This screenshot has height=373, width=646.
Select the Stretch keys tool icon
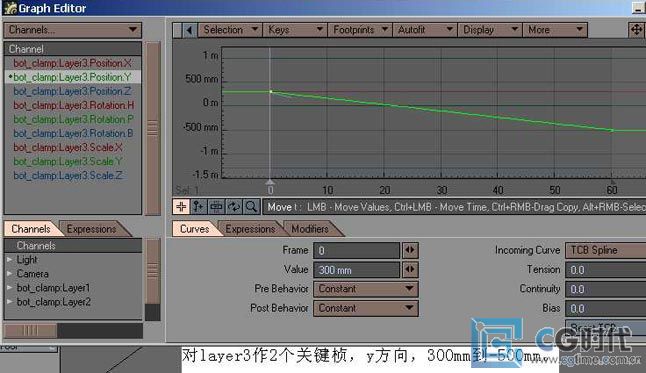[x=216, y=206]
